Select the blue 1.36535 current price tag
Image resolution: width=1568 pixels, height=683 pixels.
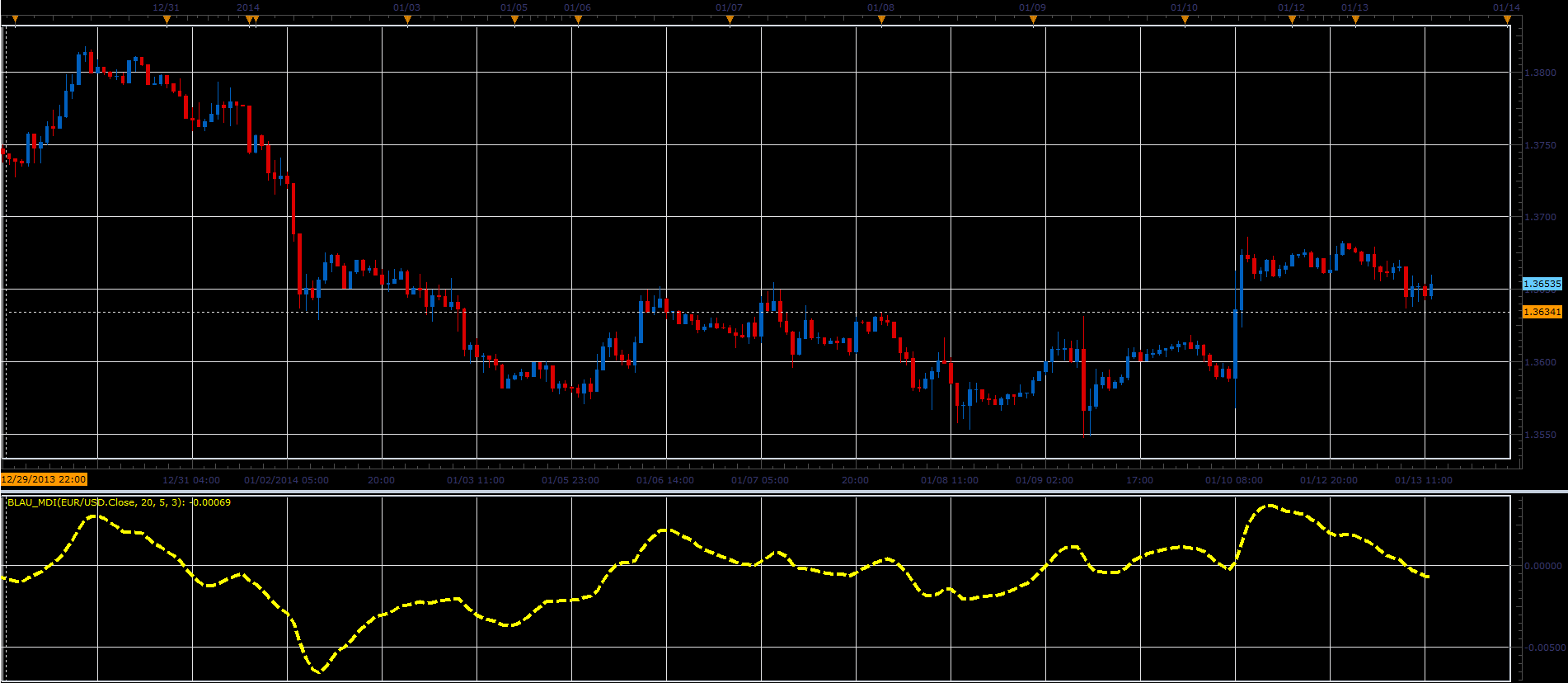point(1542,284)
